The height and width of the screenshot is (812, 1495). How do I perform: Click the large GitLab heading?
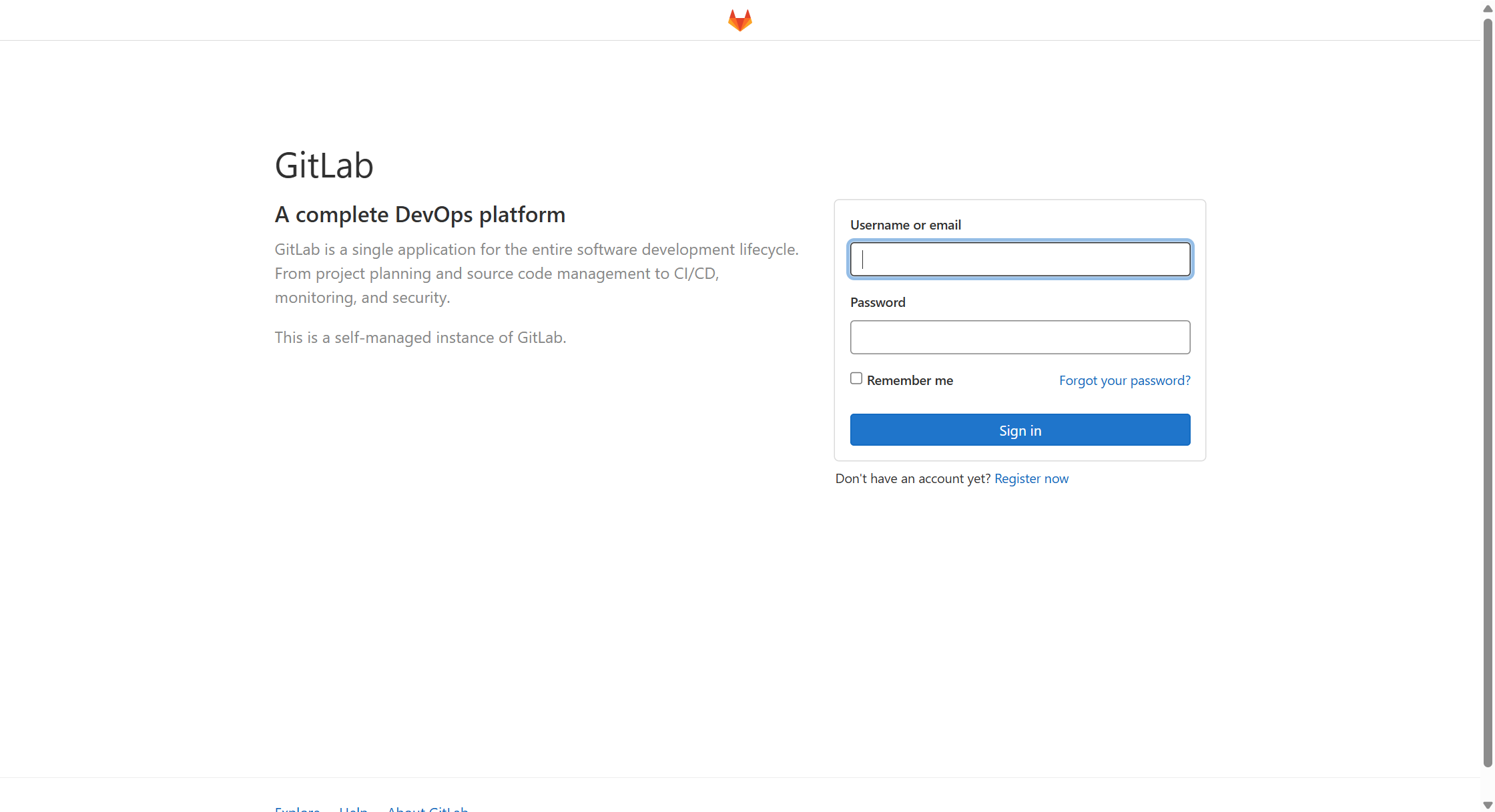[324, 165]
